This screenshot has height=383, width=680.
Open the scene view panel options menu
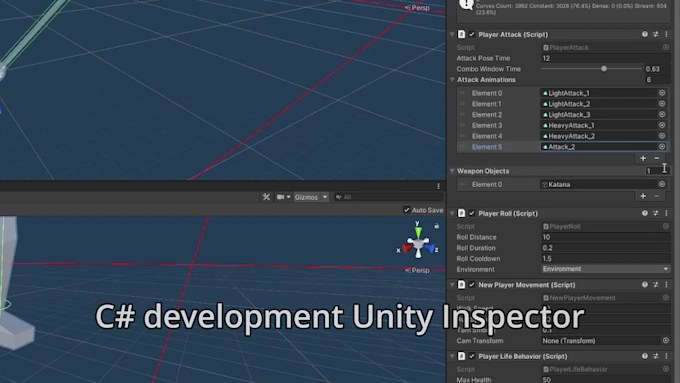point(438,186)
